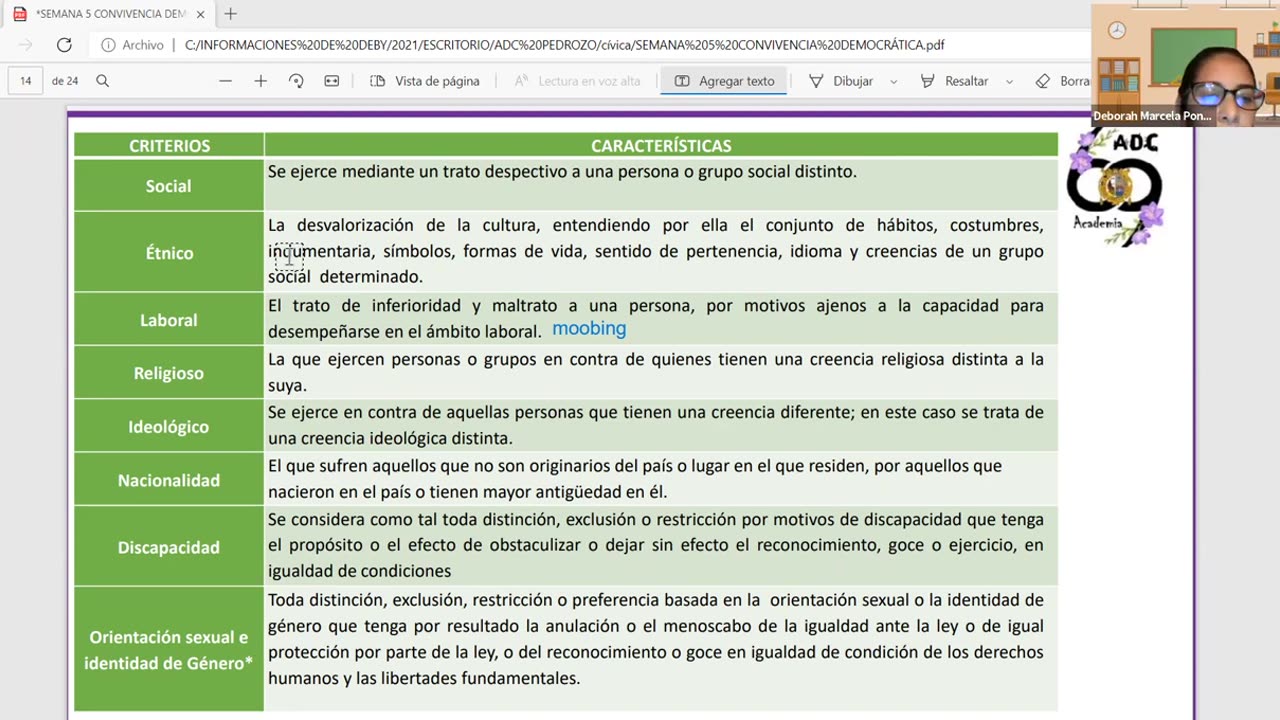
Task: Click text 'El que sufren aquellos que no son originarios'
Action: pyautogui.click(x=439, y=466)
